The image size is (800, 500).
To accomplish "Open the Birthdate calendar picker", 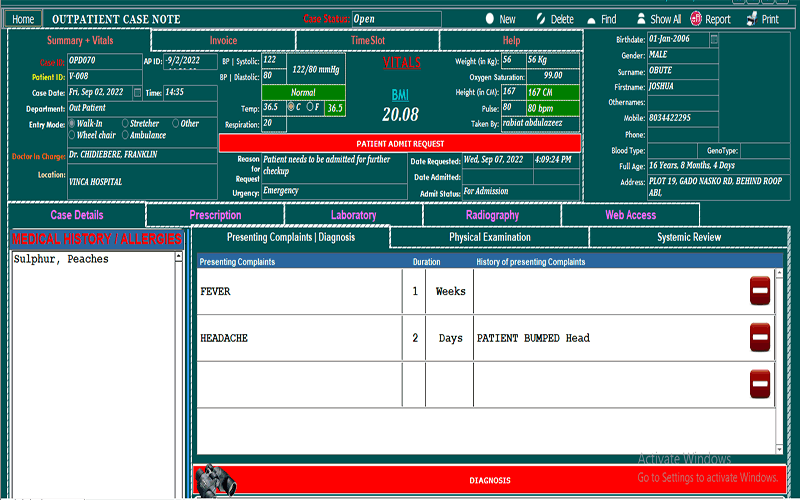I will 714,39.
